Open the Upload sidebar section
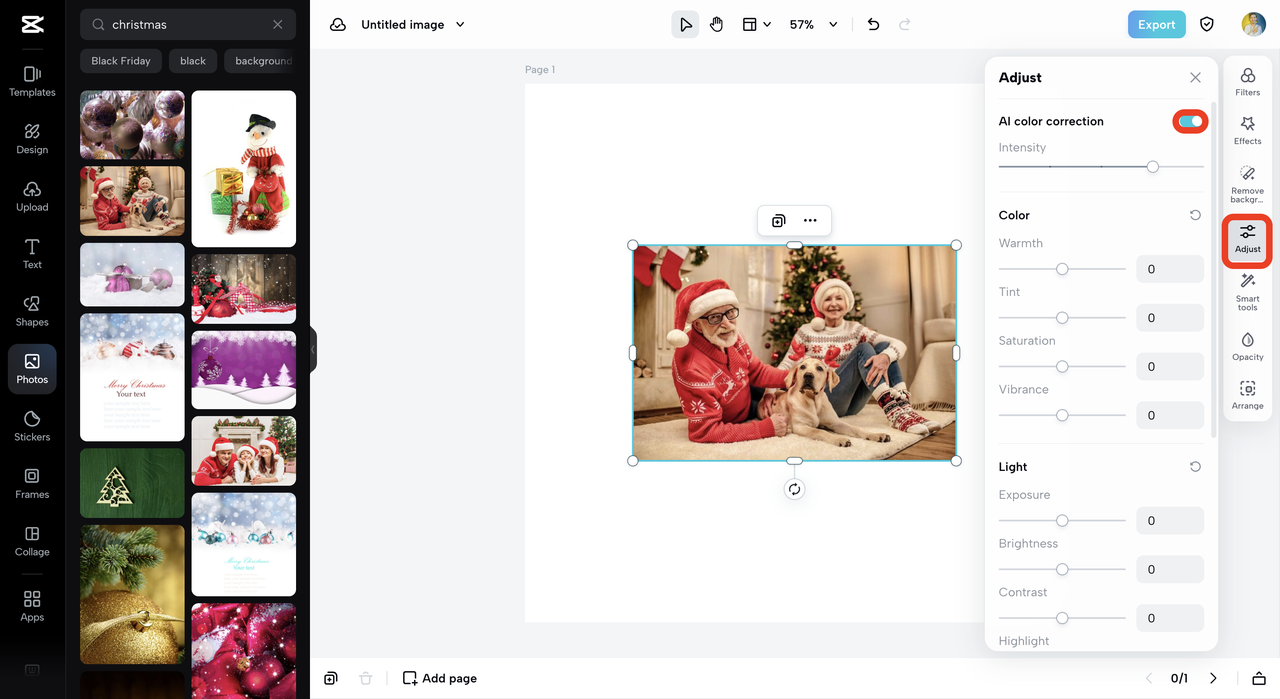The width and height of the screenshot is (1280, 699). (32, 197)
